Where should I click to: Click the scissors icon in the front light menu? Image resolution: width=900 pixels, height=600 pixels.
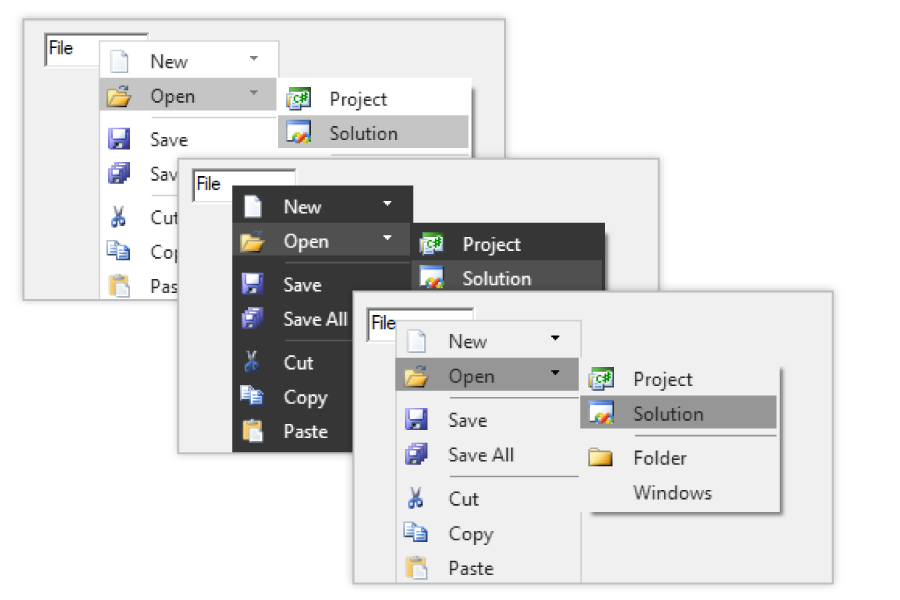coord(415,499)
